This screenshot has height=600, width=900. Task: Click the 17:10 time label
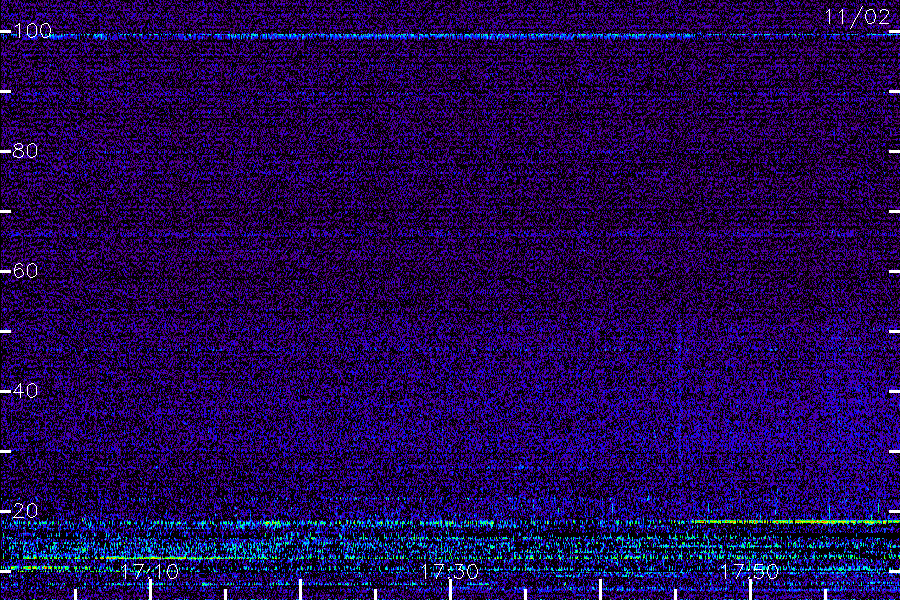point(149,571)
